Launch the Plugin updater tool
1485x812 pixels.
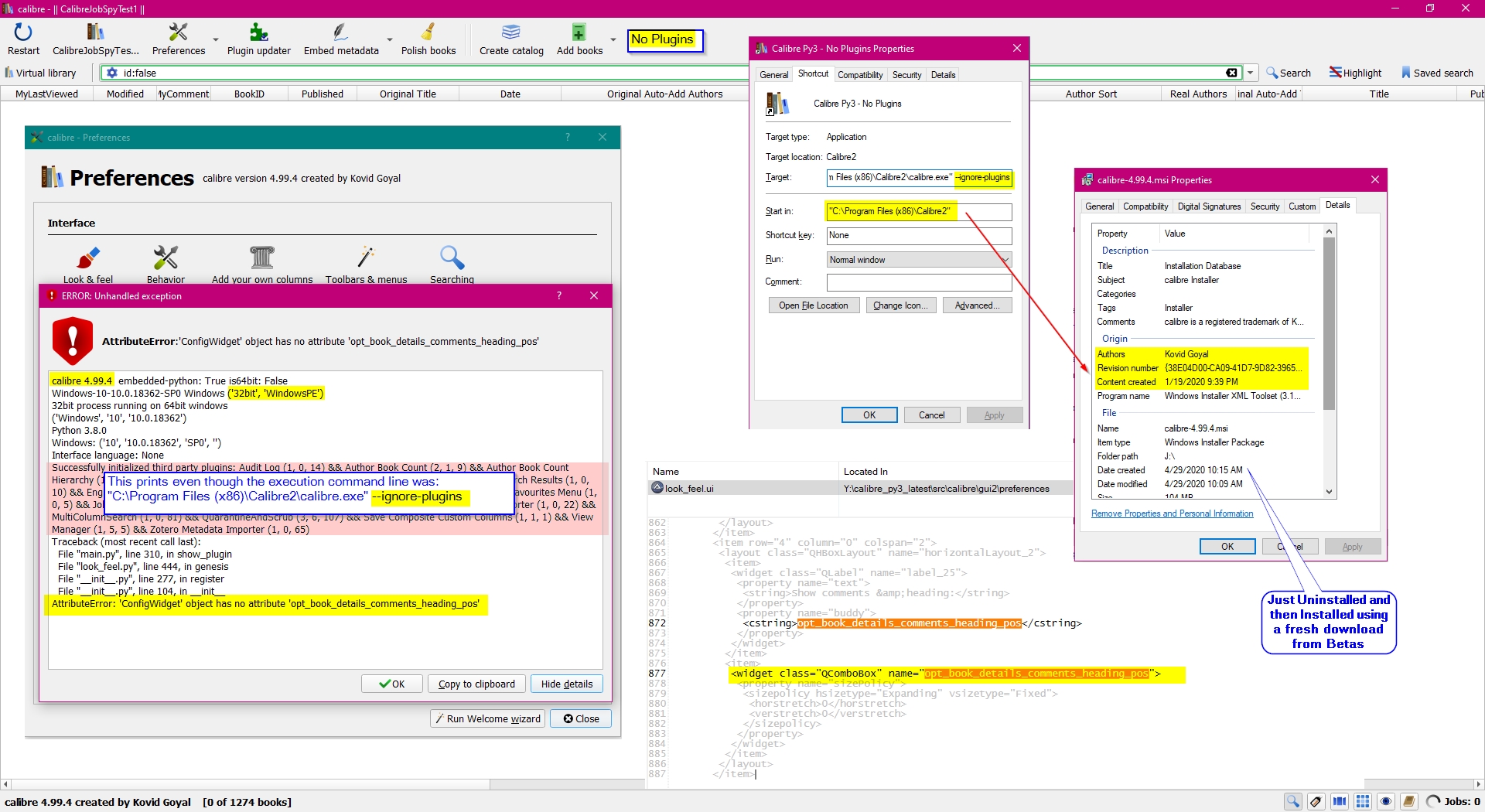259,39
